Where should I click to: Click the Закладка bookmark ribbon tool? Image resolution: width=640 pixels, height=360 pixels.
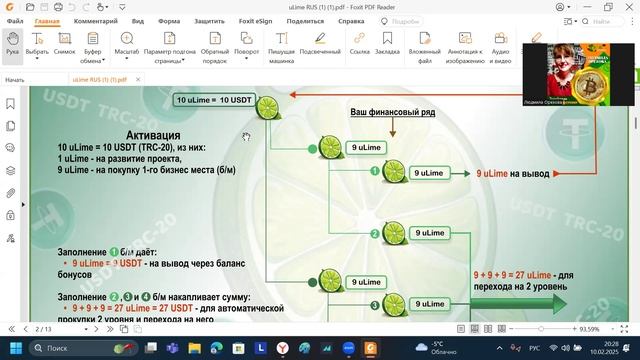387,43
